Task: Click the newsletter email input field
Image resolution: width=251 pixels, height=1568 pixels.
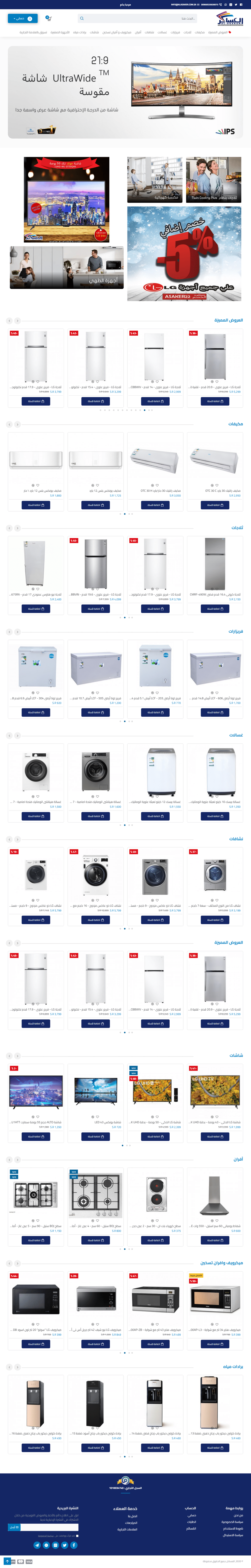Action: coord(50,1527)
